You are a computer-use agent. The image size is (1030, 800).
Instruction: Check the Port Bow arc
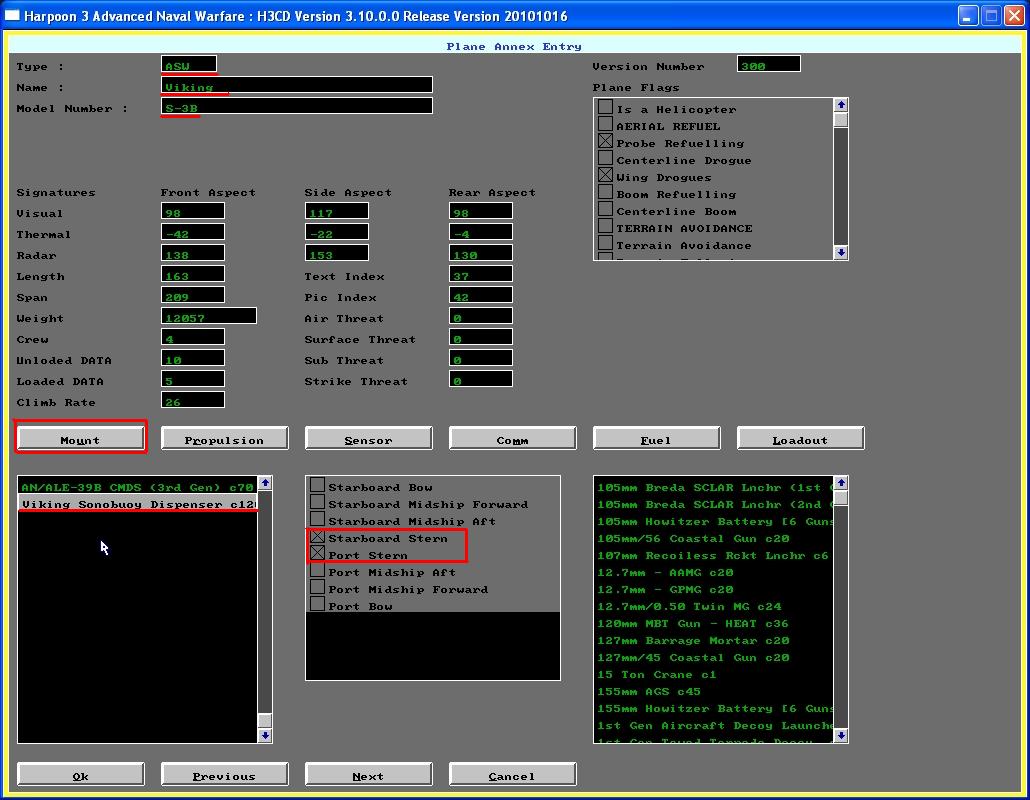317,605
